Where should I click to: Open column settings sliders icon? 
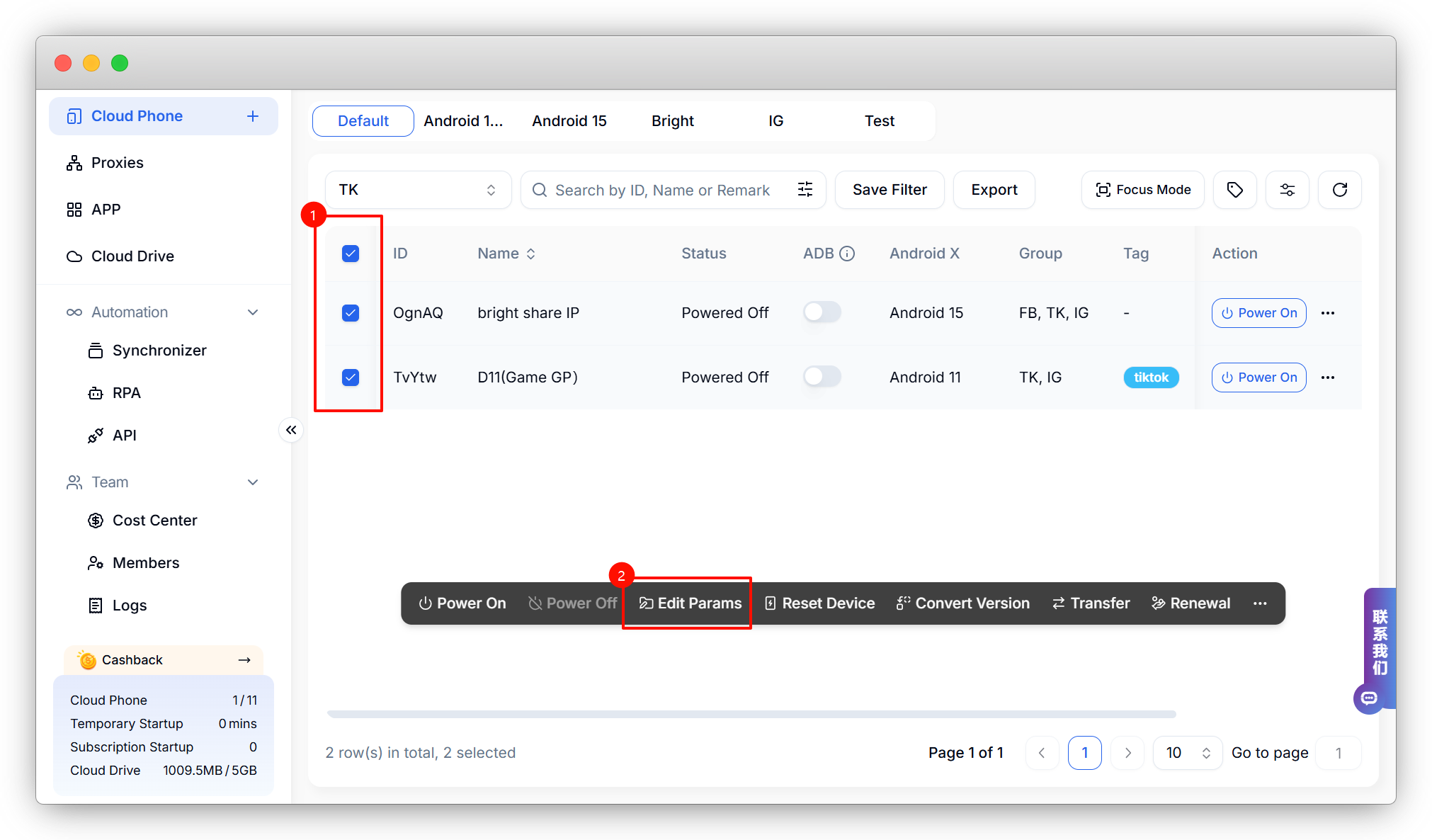pos(1287,190)
